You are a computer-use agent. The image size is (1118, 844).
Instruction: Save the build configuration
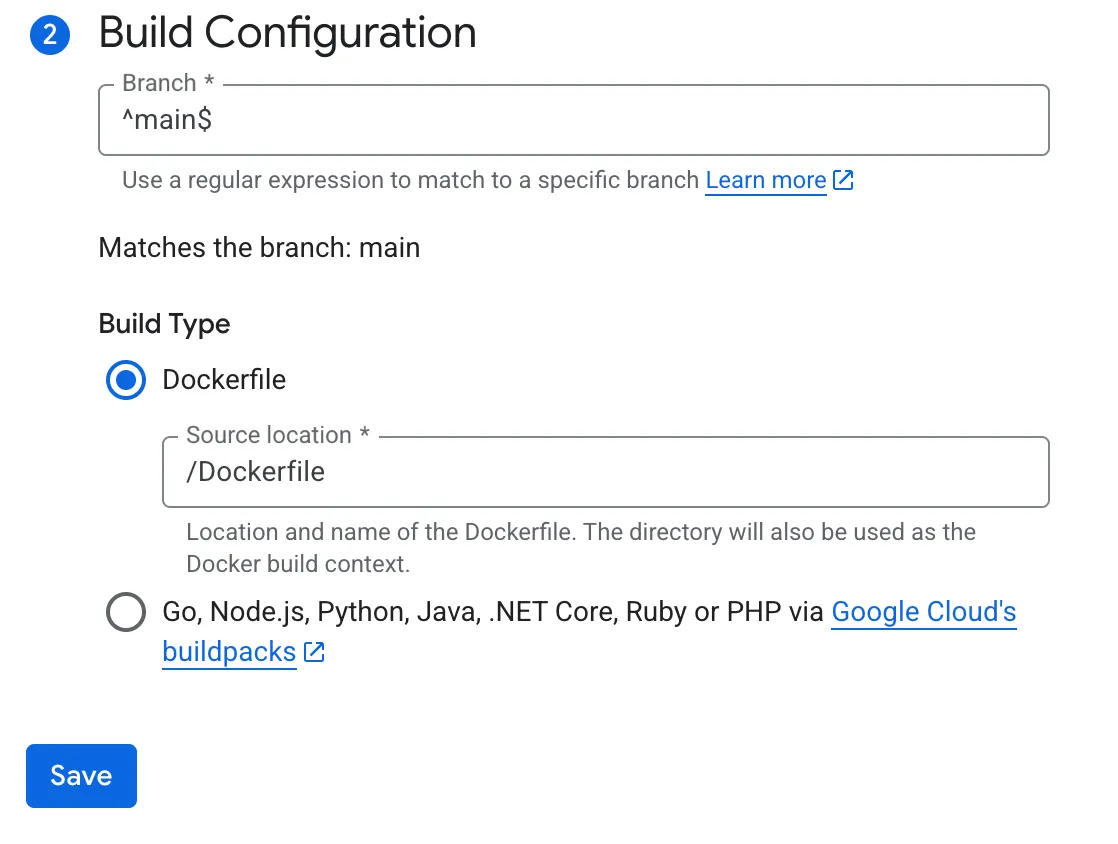(81, 776)
